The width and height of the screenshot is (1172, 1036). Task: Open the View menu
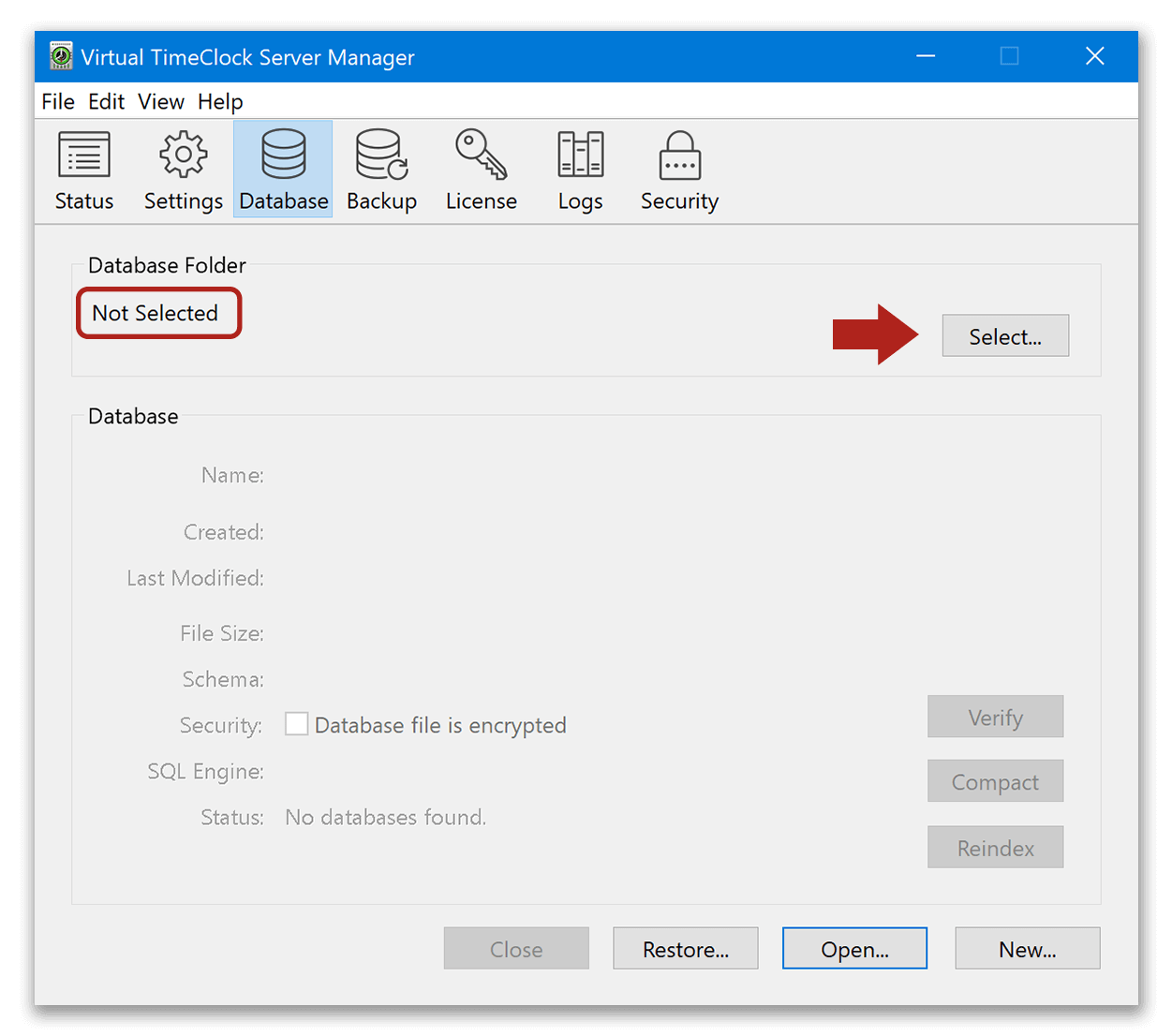coord(161,101)
